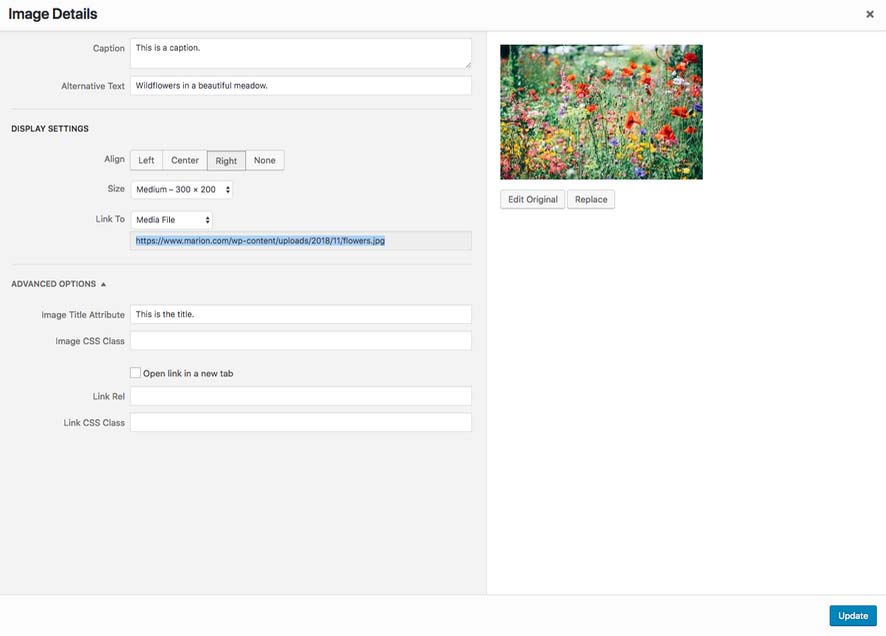886x636 pixels.
Task: Click the Image Title Attribute field
Action: tap(300, 314)
